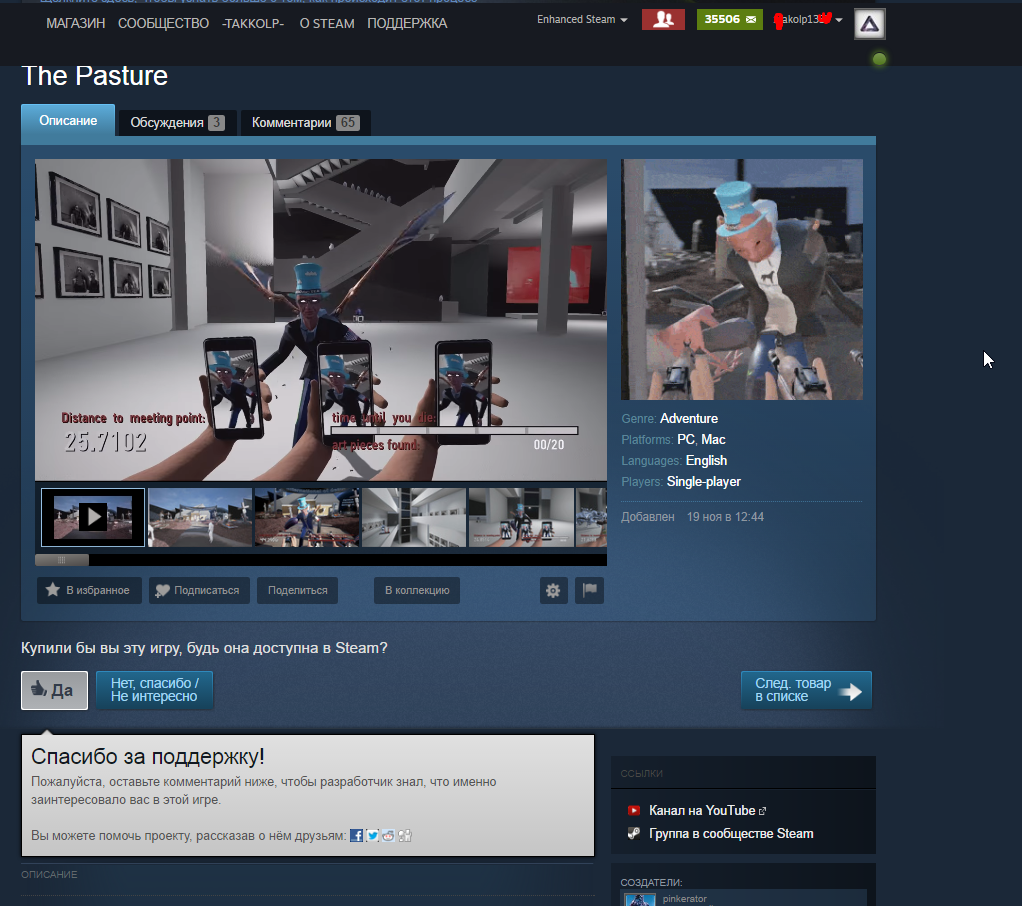Open the МАГАЗИН menu
Viewport: 1022px width, 906px height.
coord(76,23)
